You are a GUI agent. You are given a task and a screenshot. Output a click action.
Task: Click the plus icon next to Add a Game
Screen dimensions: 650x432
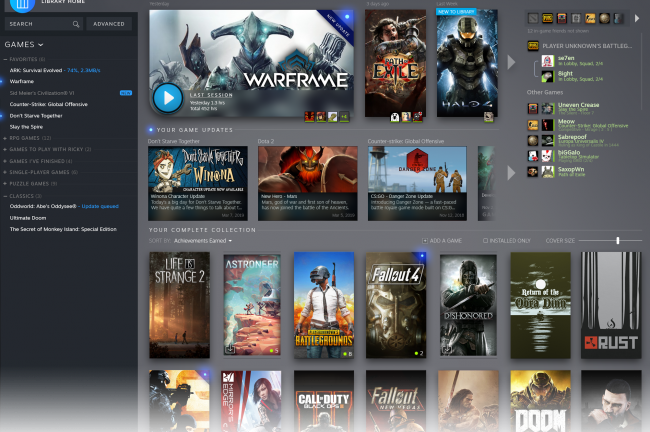(x=424, y=241)
